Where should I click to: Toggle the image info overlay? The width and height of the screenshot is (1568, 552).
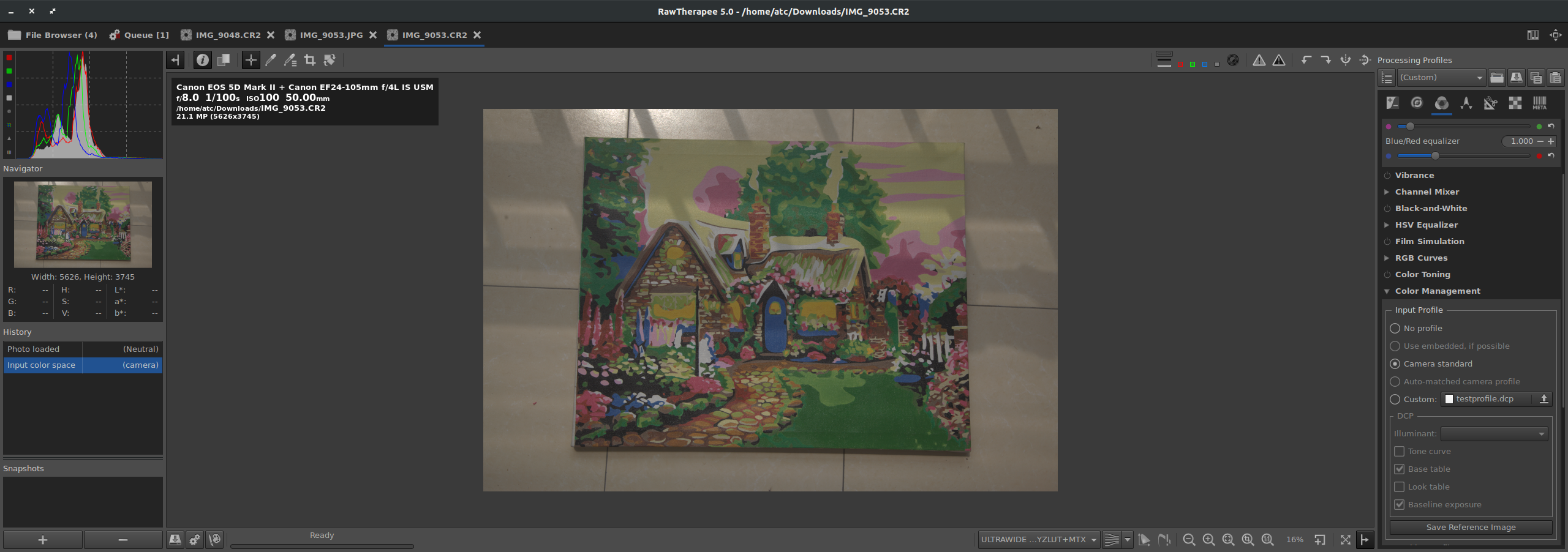[202, 60]
